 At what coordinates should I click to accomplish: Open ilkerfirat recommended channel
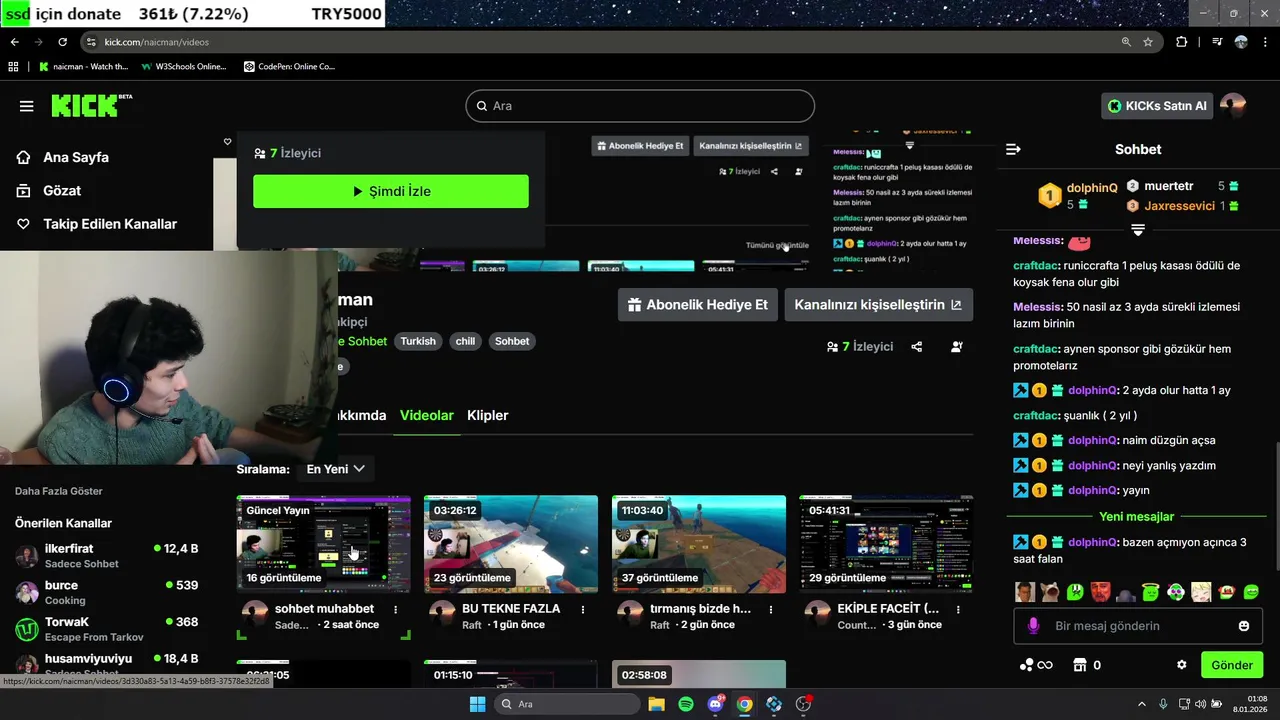click(x=106, y=556)
